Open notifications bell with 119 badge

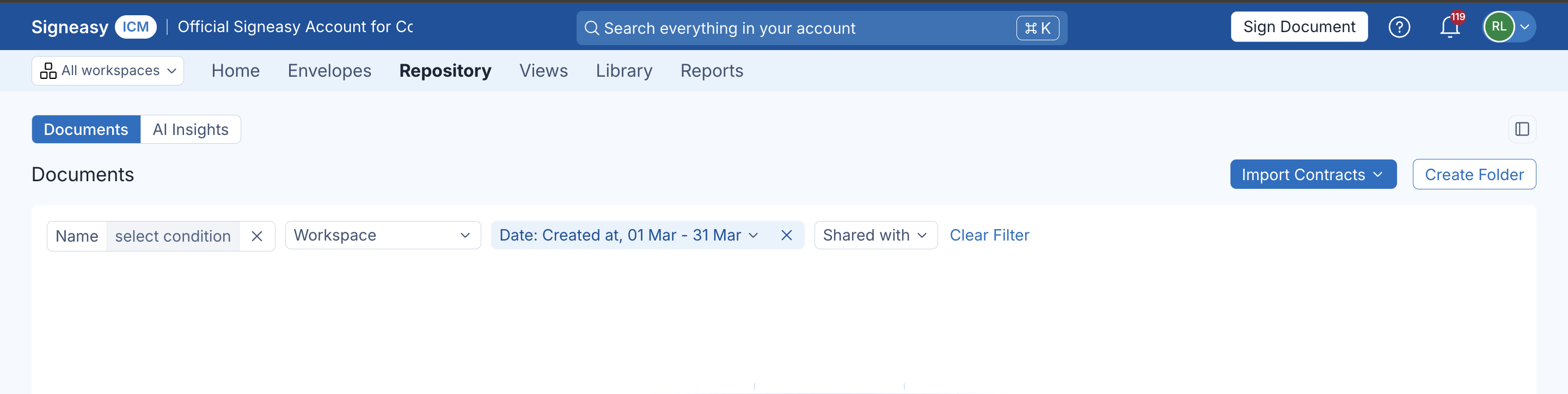pyautogui.click(x=1450, y=26)
